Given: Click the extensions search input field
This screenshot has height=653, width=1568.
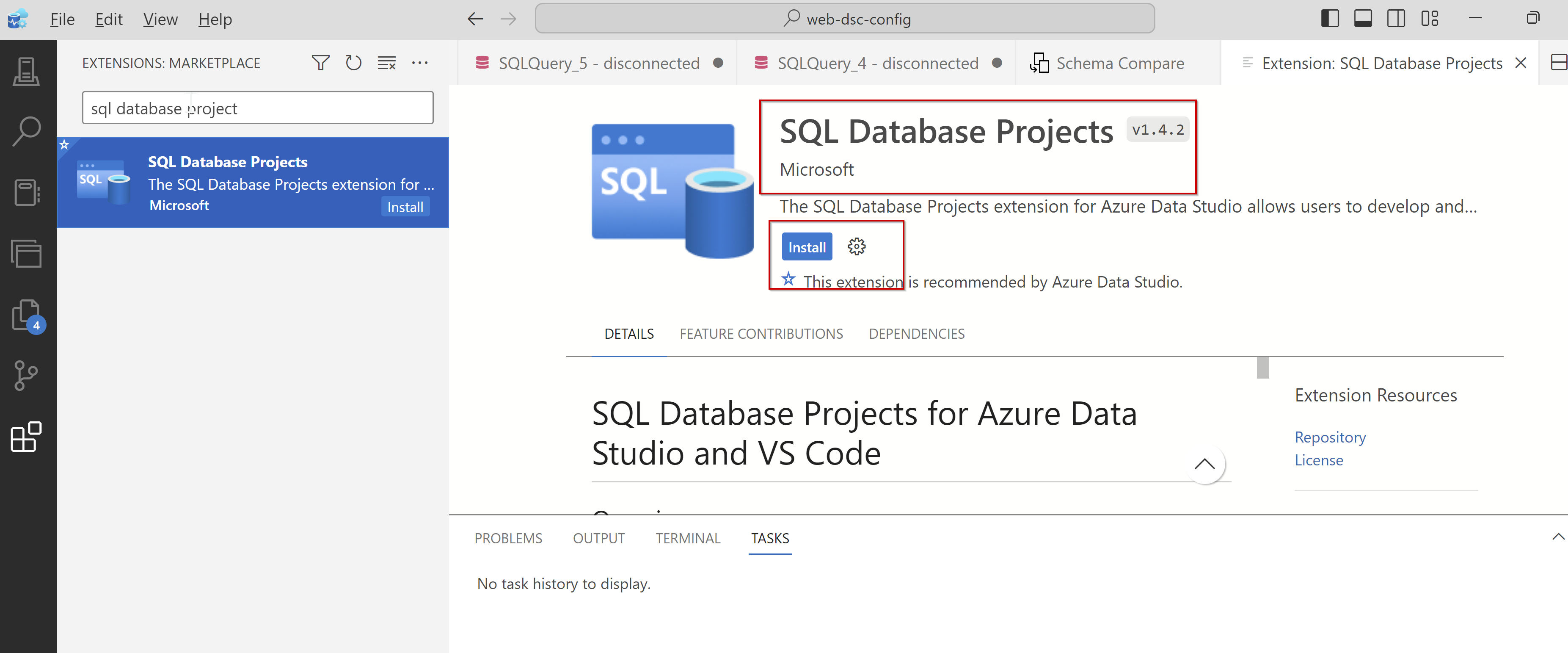Looking at the screenshot, I should [257, 108].
